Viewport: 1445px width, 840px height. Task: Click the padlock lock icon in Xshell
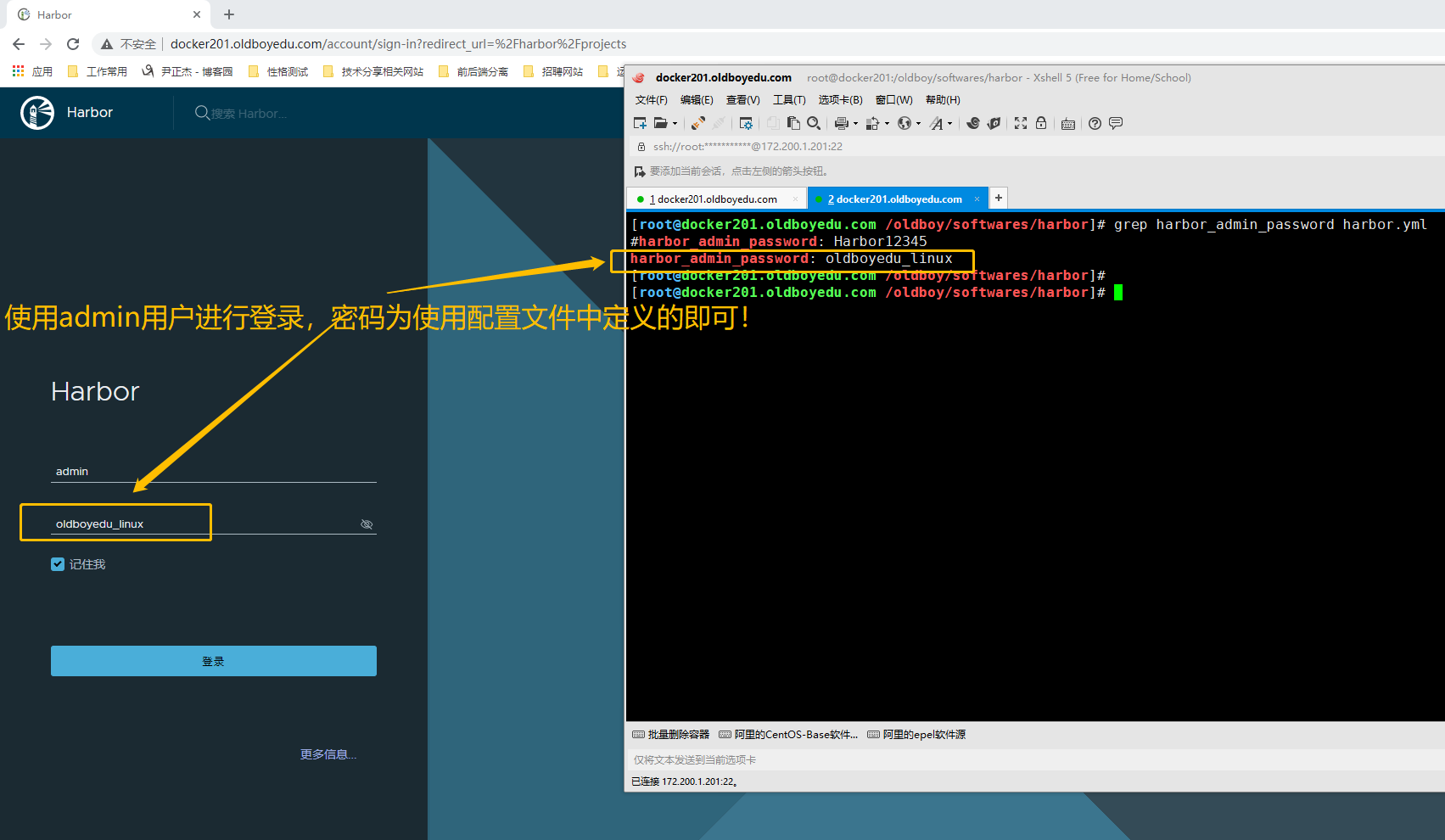pyautogui.click(x=1041, y=123)
